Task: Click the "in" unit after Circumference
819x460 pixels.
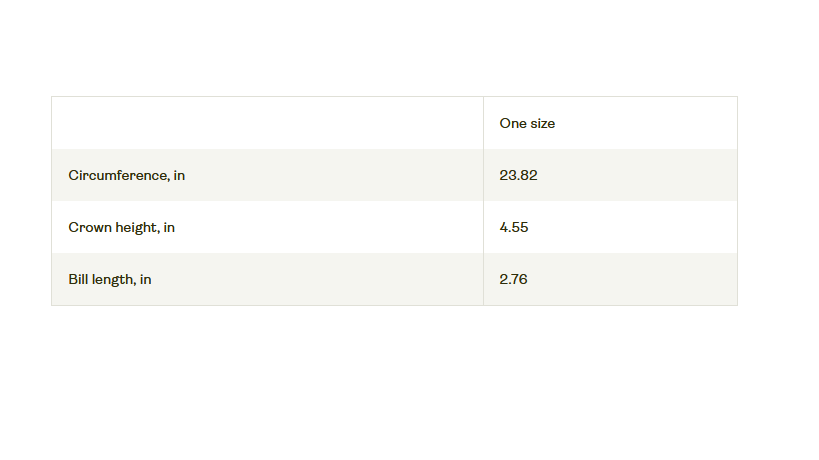Action: pos(179,175)
